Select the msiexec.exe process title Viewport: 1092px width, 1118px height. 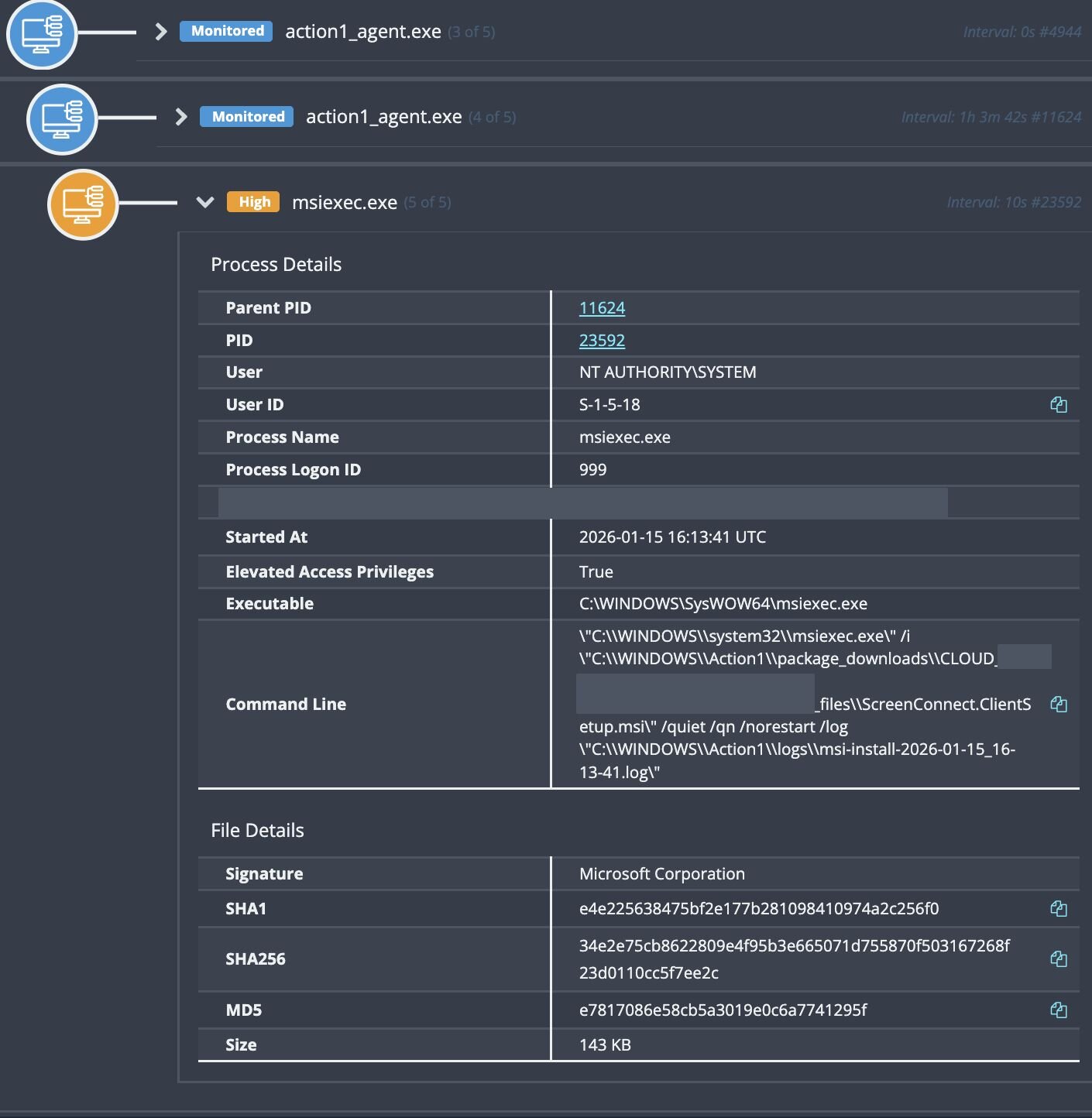[344, 203]
